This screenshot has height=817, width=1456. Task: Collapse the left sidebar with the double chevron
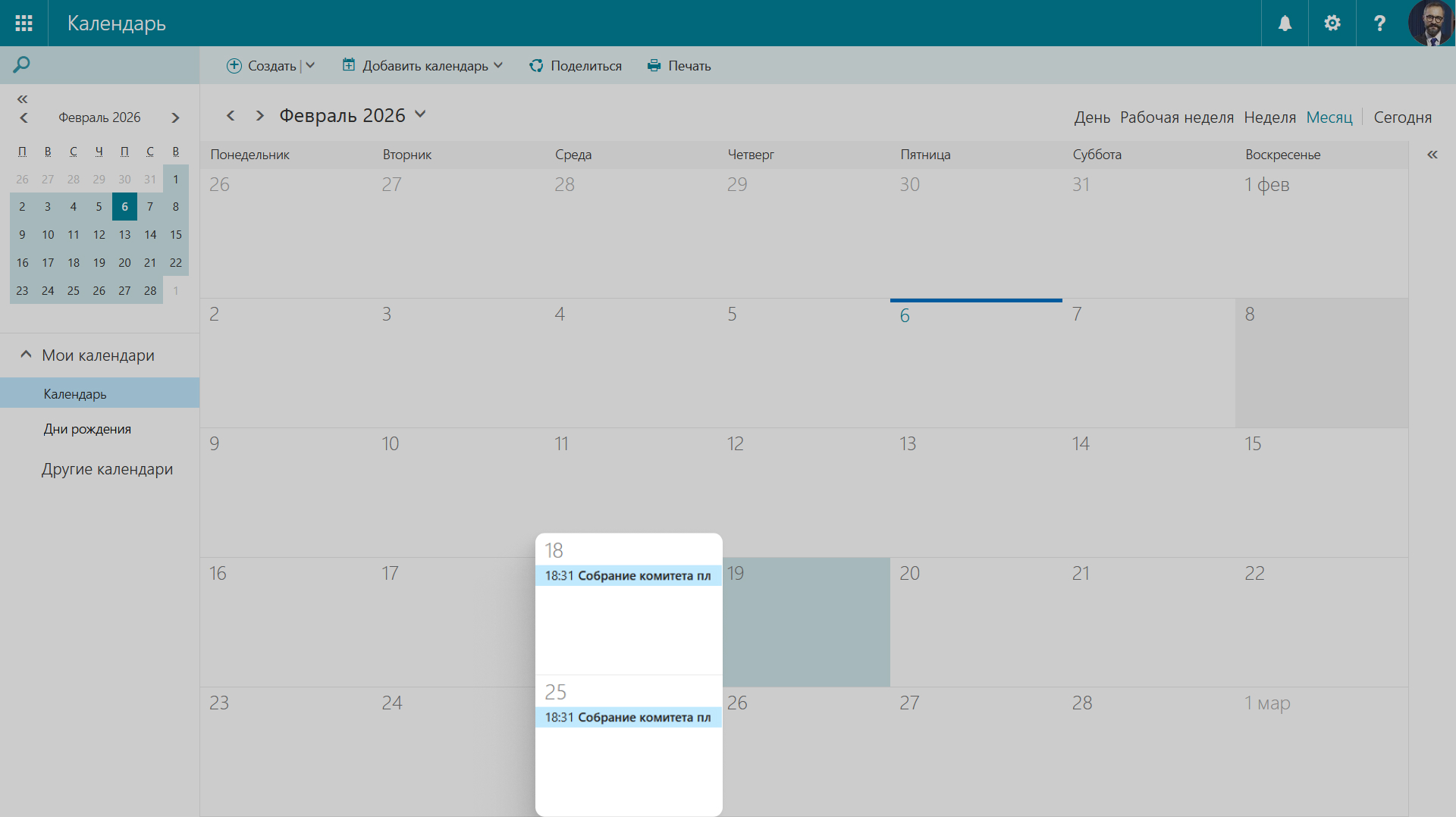tap(22, 99)
